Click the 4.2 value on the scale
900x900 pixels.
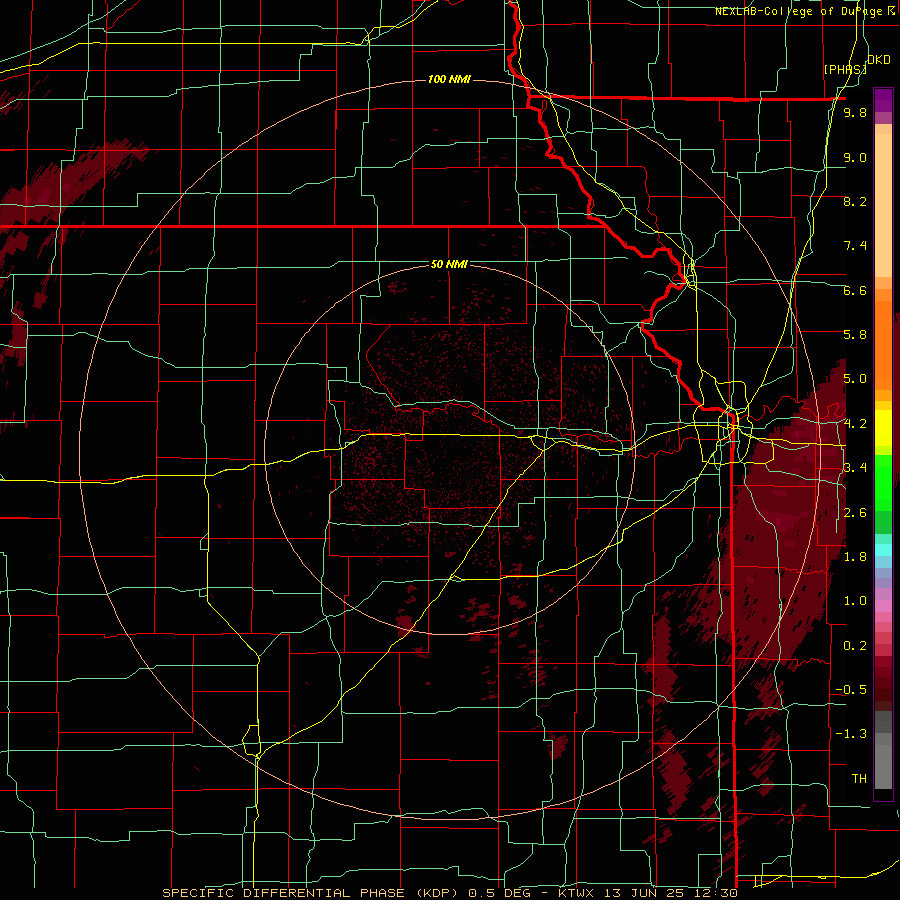pos(855,424)
